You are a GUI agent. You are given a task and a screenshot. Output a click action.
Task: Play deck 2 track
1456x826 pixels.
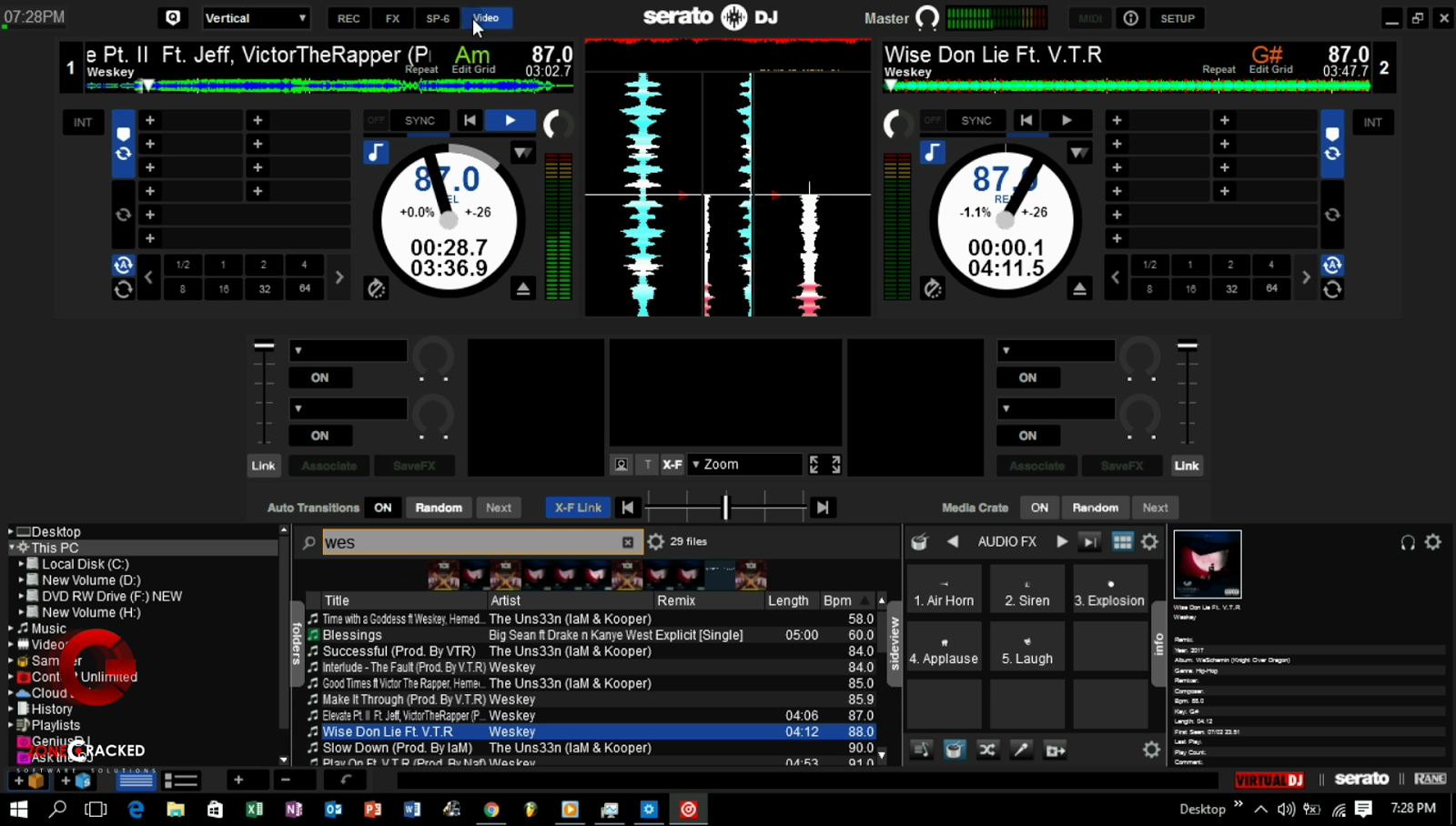(1067, 120)
